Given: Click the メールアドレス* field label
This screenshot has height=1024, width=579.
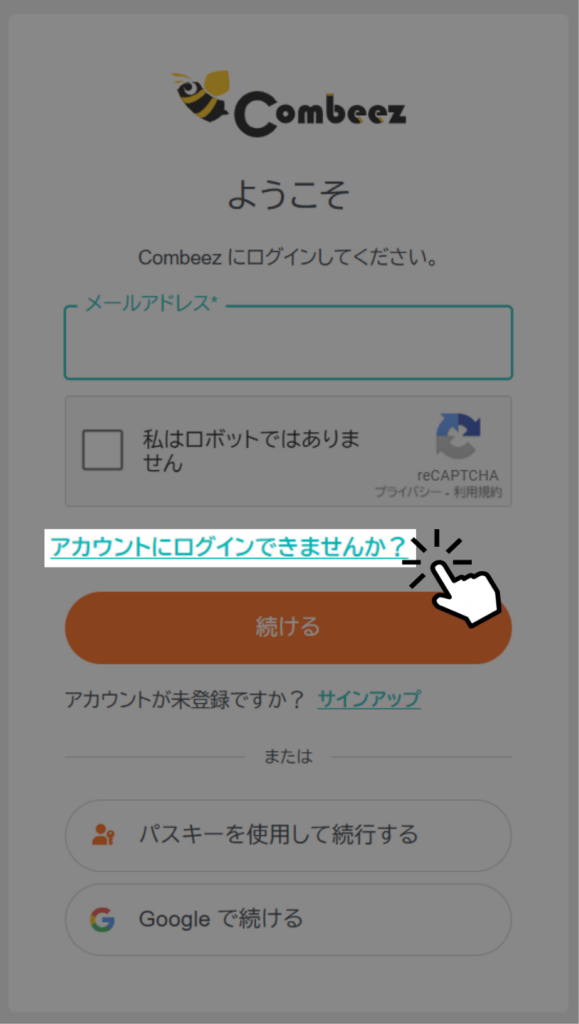Looking at the screenshot, I should (151, 303).
